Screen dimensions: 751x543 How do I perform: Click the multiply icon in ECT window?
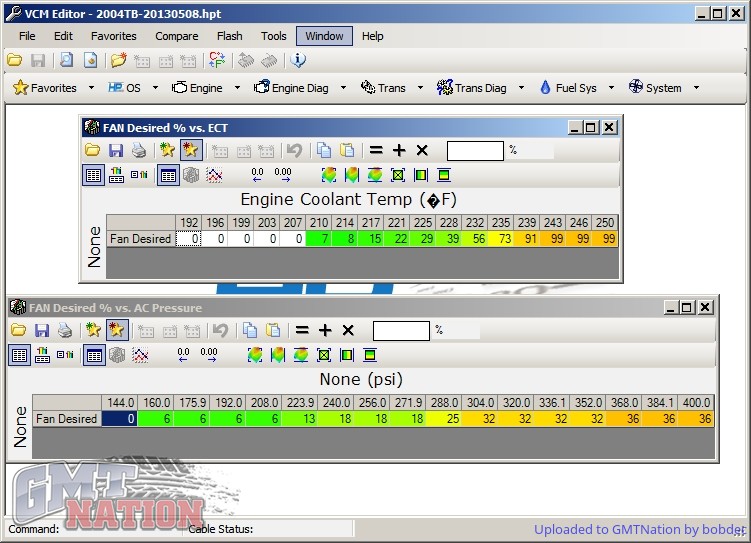[422, 150]
